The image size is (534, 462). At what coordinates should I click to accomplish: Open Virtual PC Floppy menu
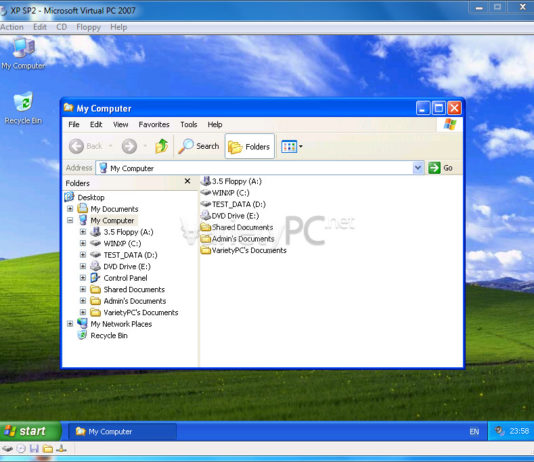(89, 27)
